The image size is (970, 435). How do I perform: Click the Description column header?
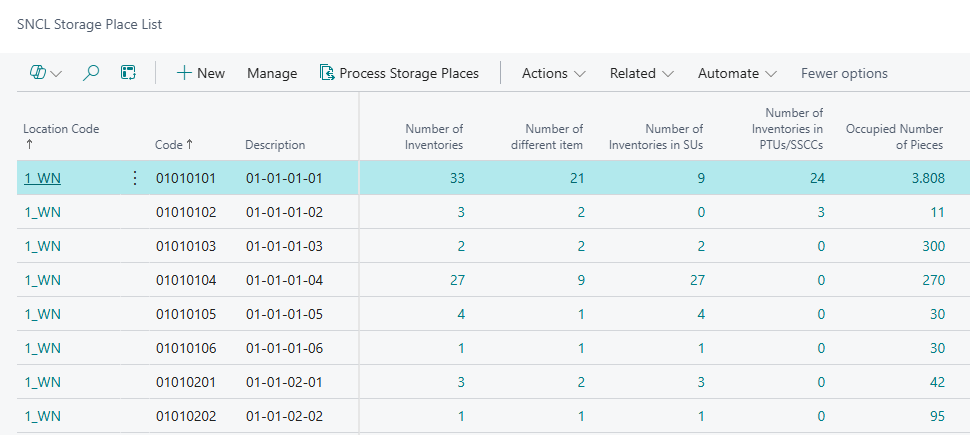click(x=275, y=145)
